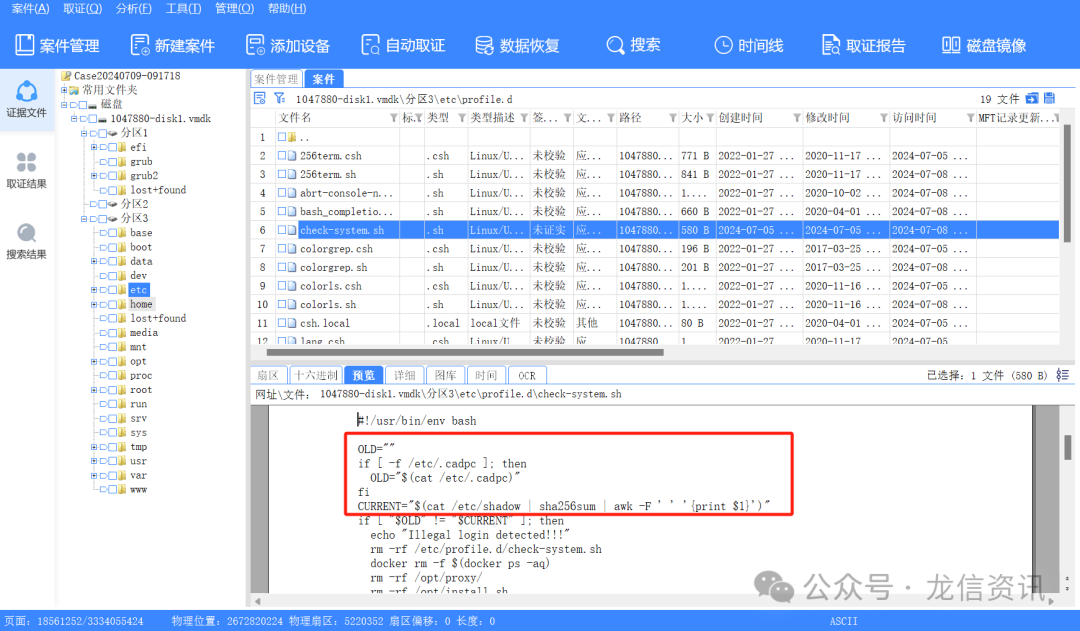Collapse the 分区3 tree node

[x=83, y=218]
